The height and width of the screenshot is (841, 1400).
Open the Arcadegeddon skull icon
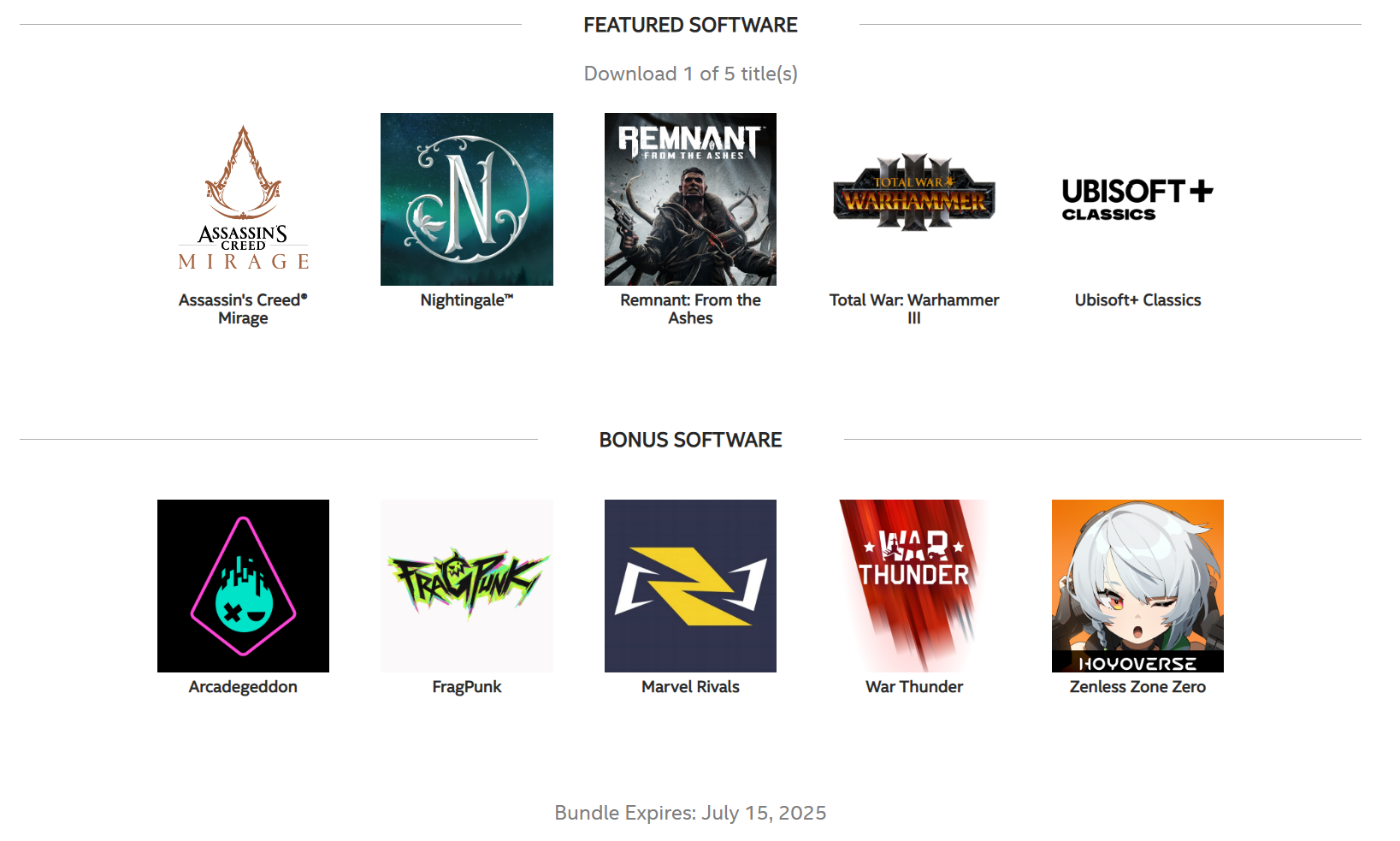(x=243, y=585)
